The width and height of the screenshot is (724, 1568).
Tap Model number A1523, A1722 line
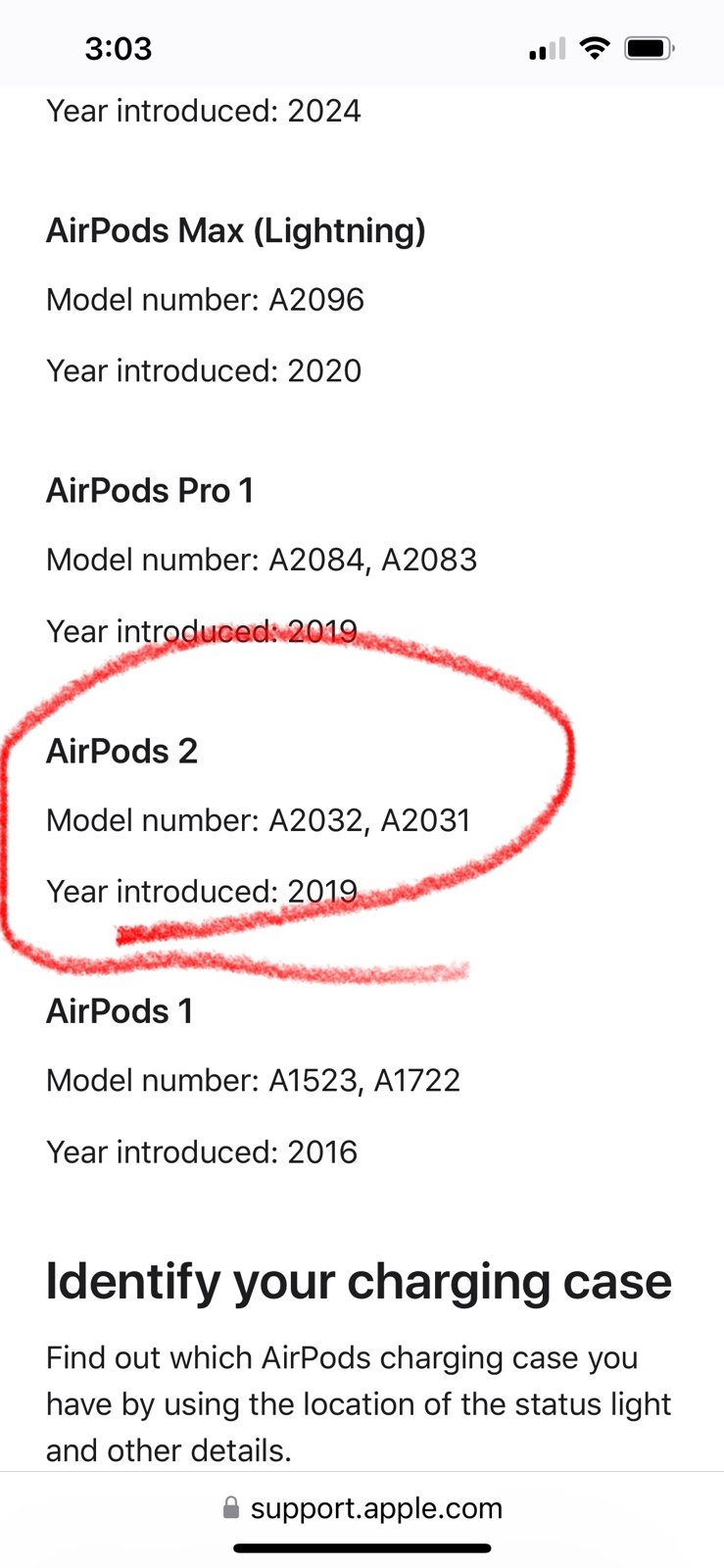point(254,1080)
